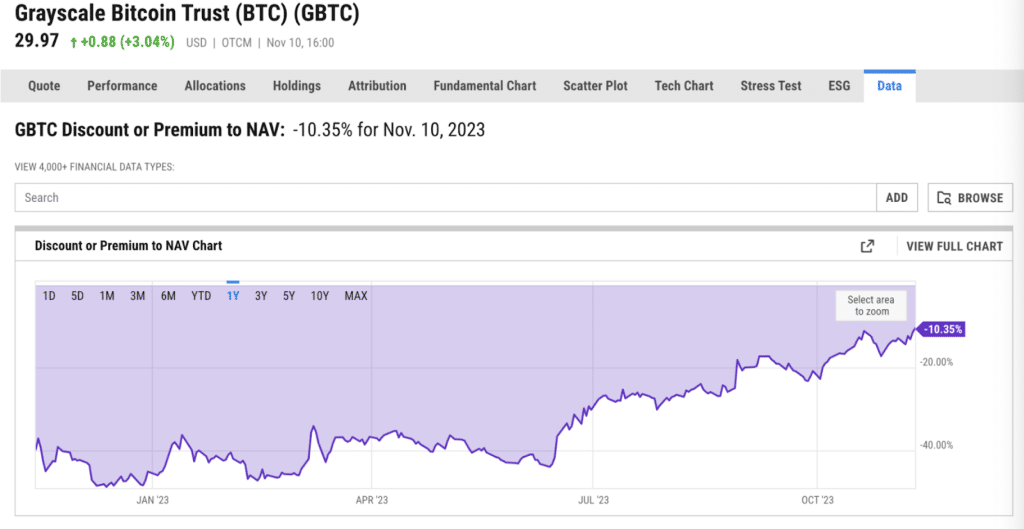Open the Holdings tab
The width and height of the screenshot is (1024, 529).
[296, 86]
